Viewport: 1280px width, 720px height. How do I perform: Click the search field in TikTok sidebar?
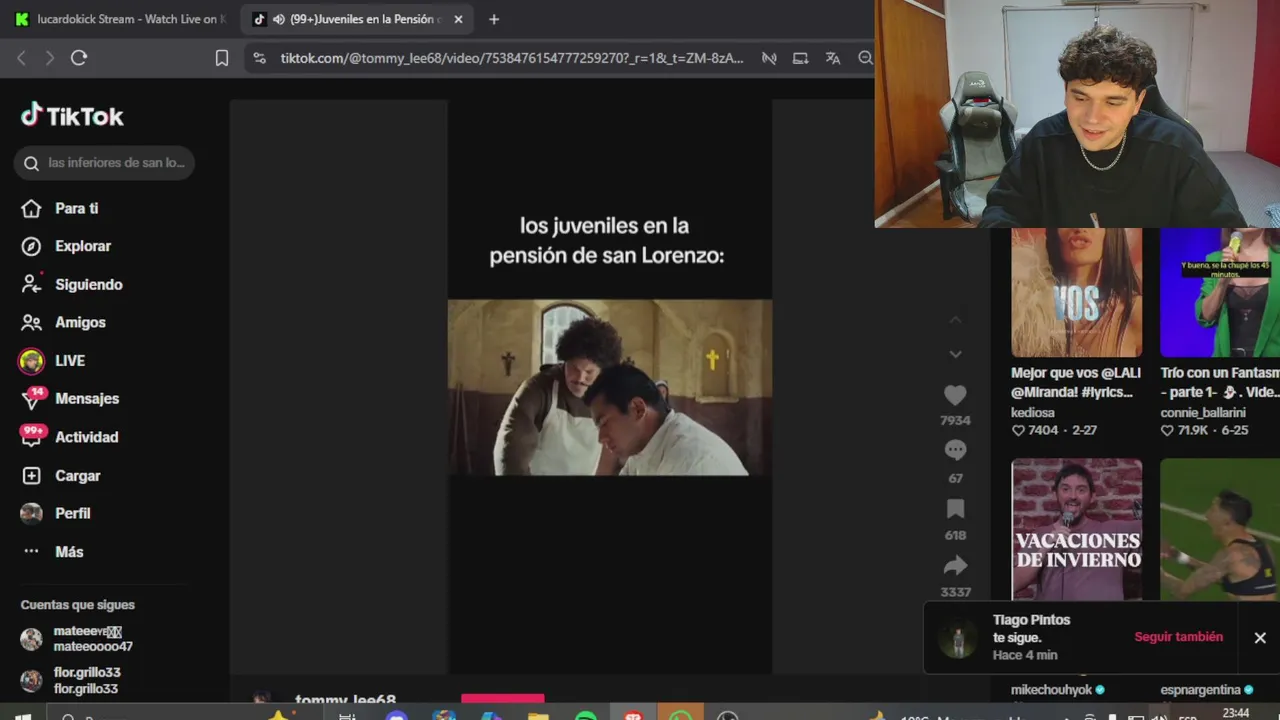coord(104,163)
